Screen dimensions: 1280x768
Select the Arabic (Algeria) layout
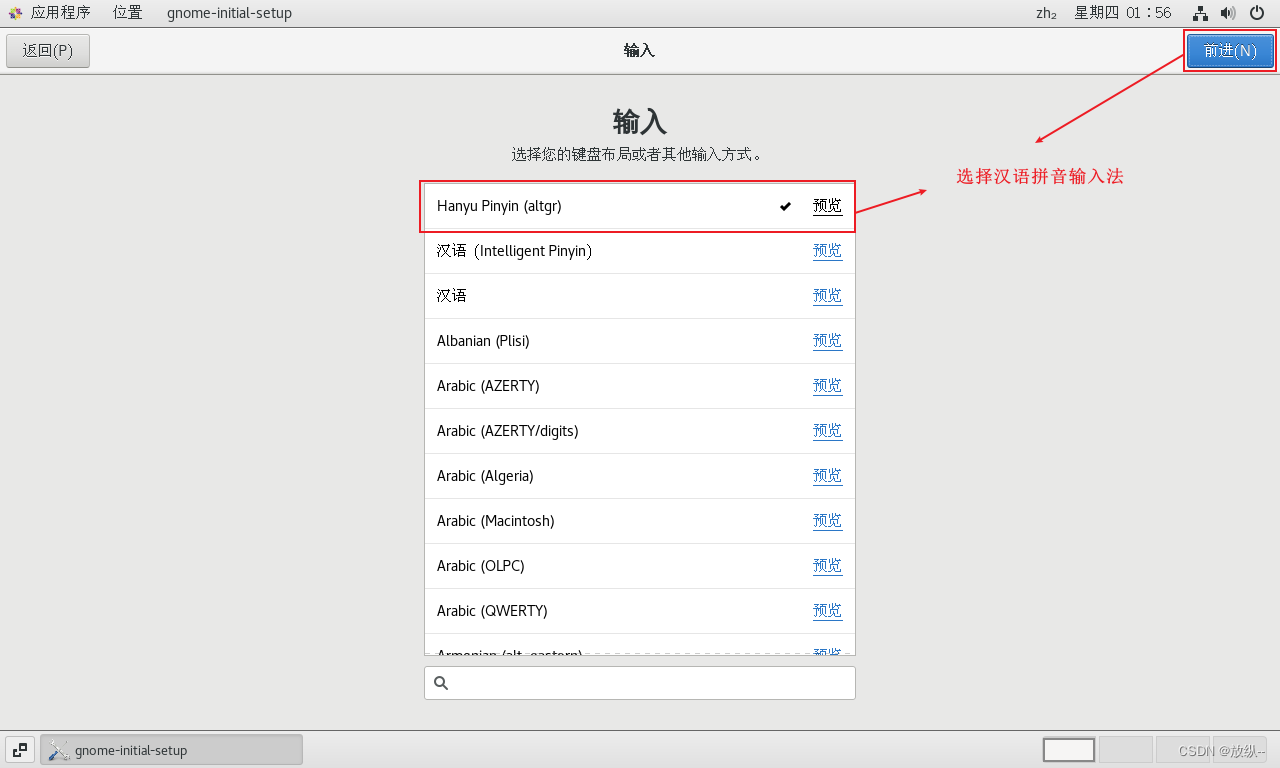click(x=640, y=476)
